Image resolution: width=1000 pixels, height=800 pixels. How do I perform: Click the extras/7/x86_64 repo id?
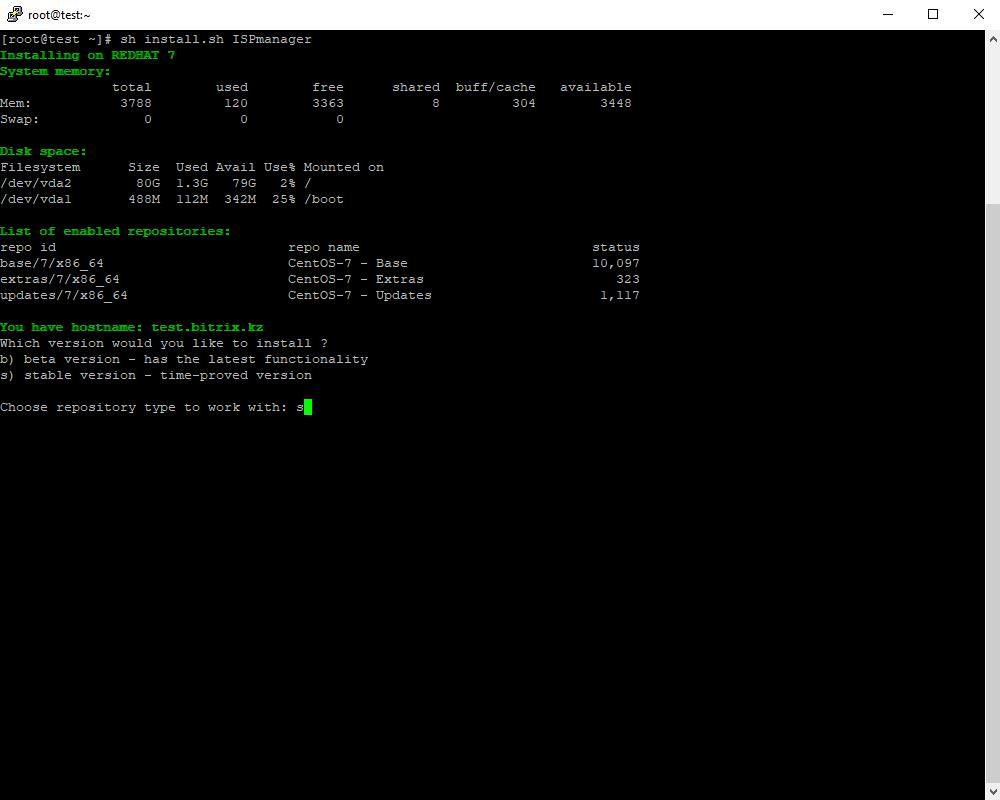click(60, 279)
